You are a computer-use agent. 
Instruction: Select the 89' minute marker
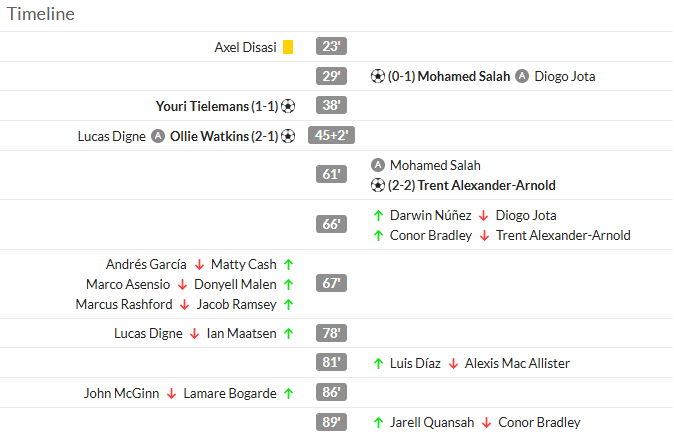331,422
